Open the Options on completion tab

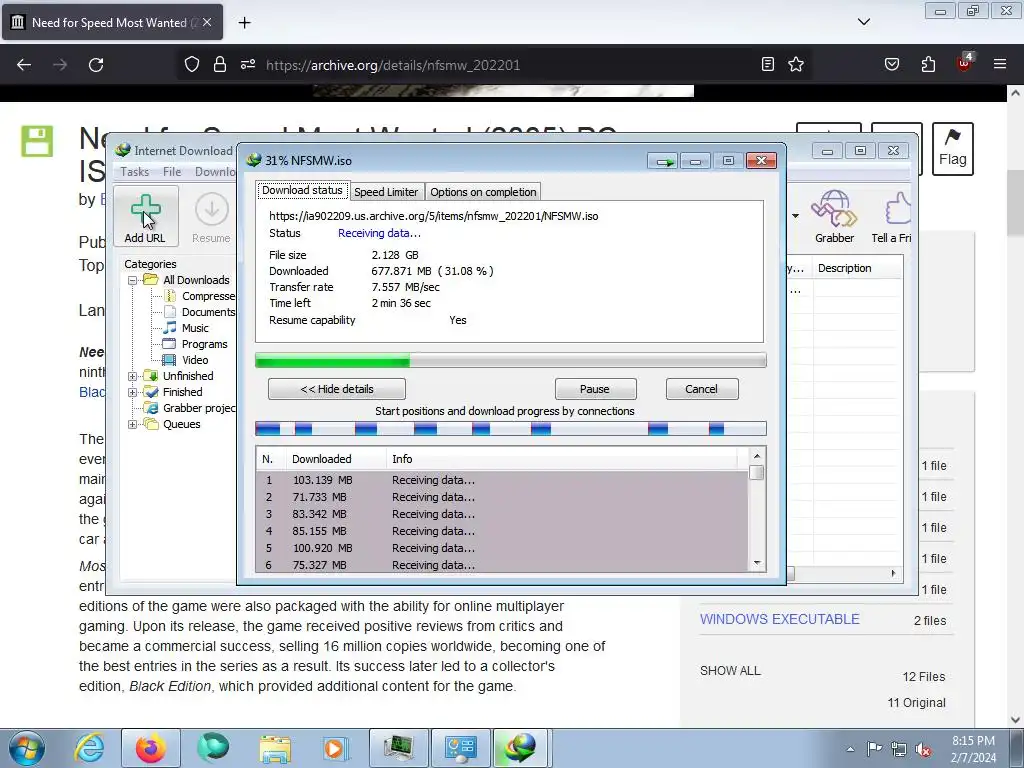[x=483, y=192]
